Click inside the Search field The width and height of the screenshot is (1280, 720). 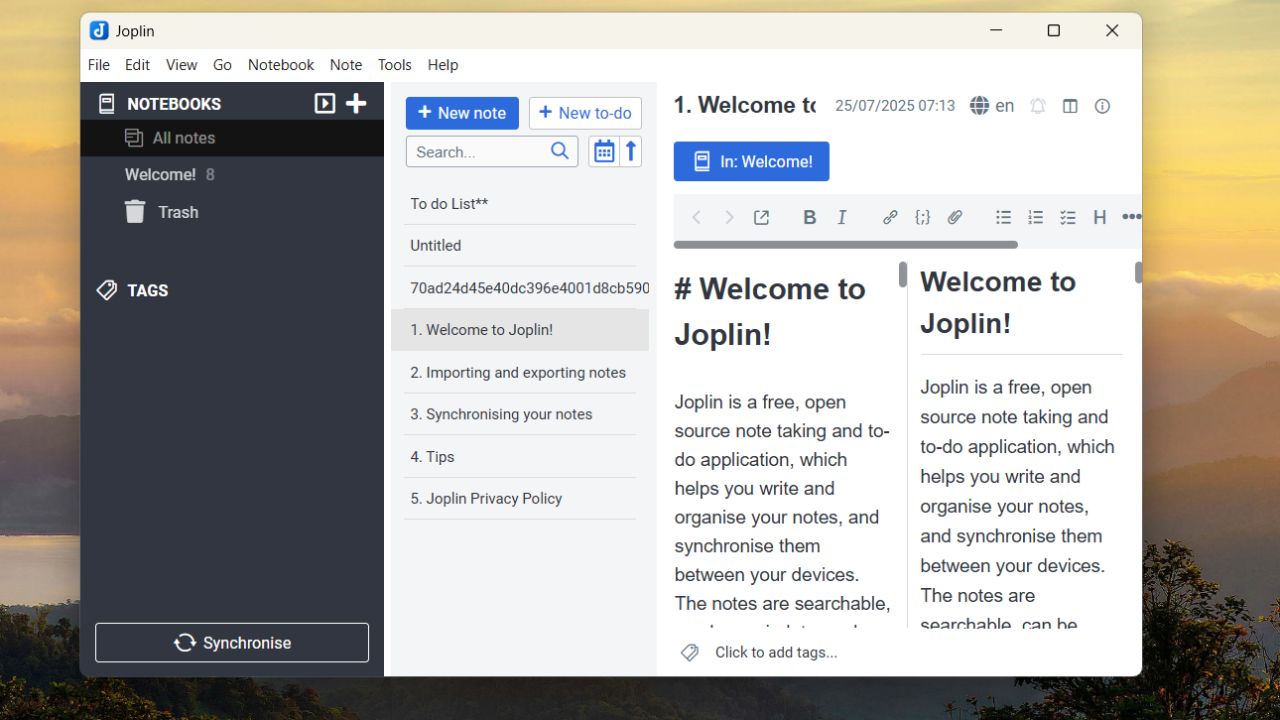480,151
